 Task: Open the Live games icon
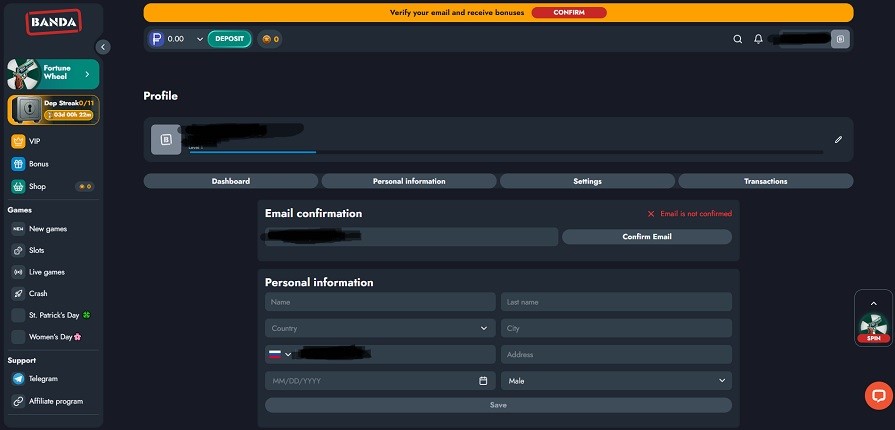(18, 272)
